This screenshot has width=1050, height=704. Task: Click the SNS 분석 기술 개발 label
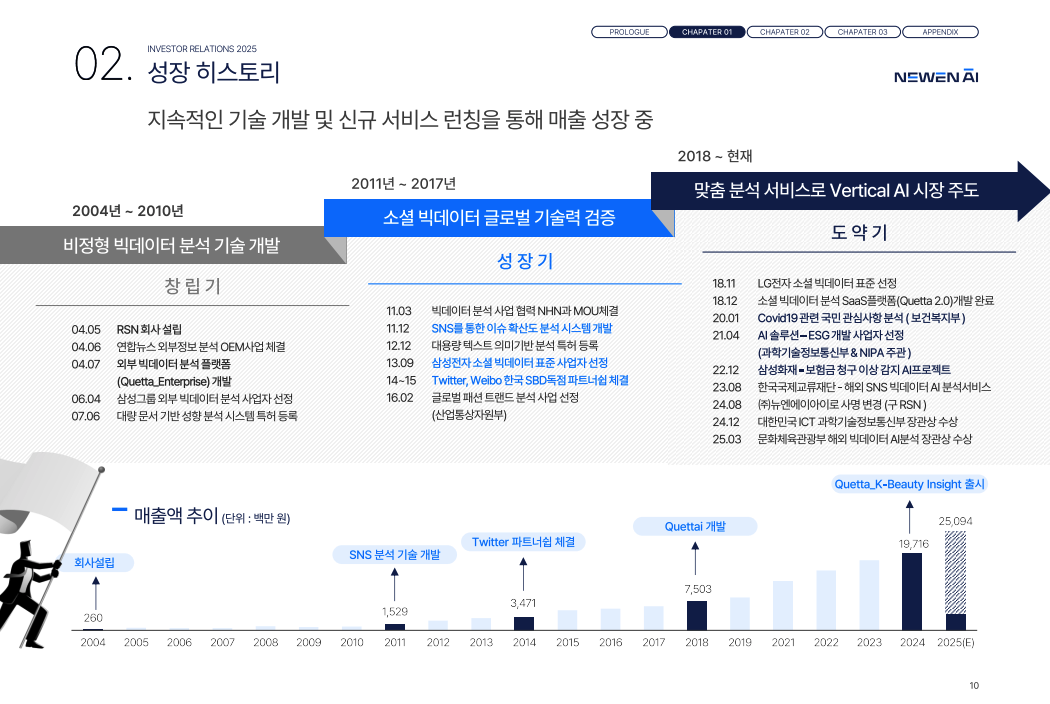(x=394, y=555)
